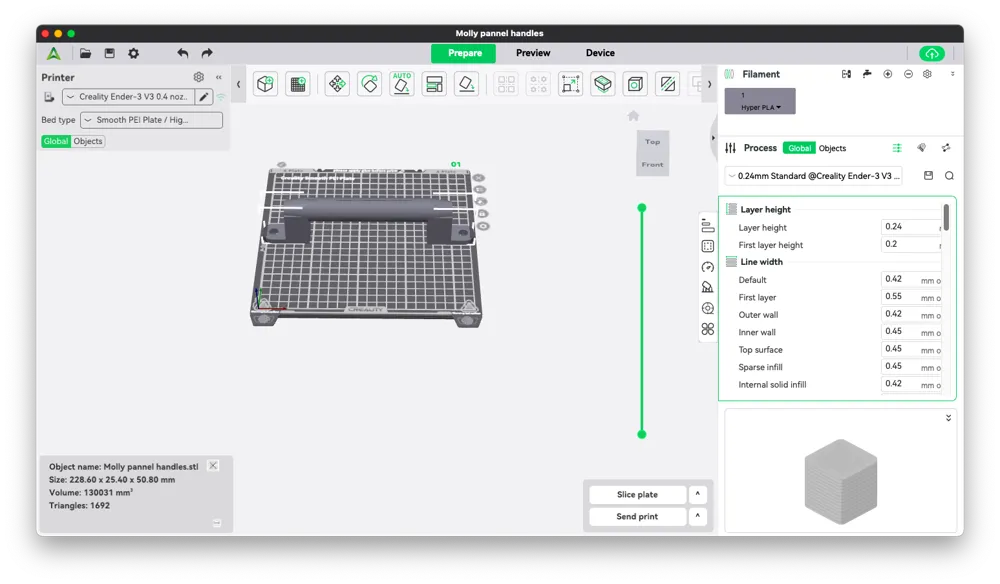Expand the Send print options arrow

coord(698,516)
